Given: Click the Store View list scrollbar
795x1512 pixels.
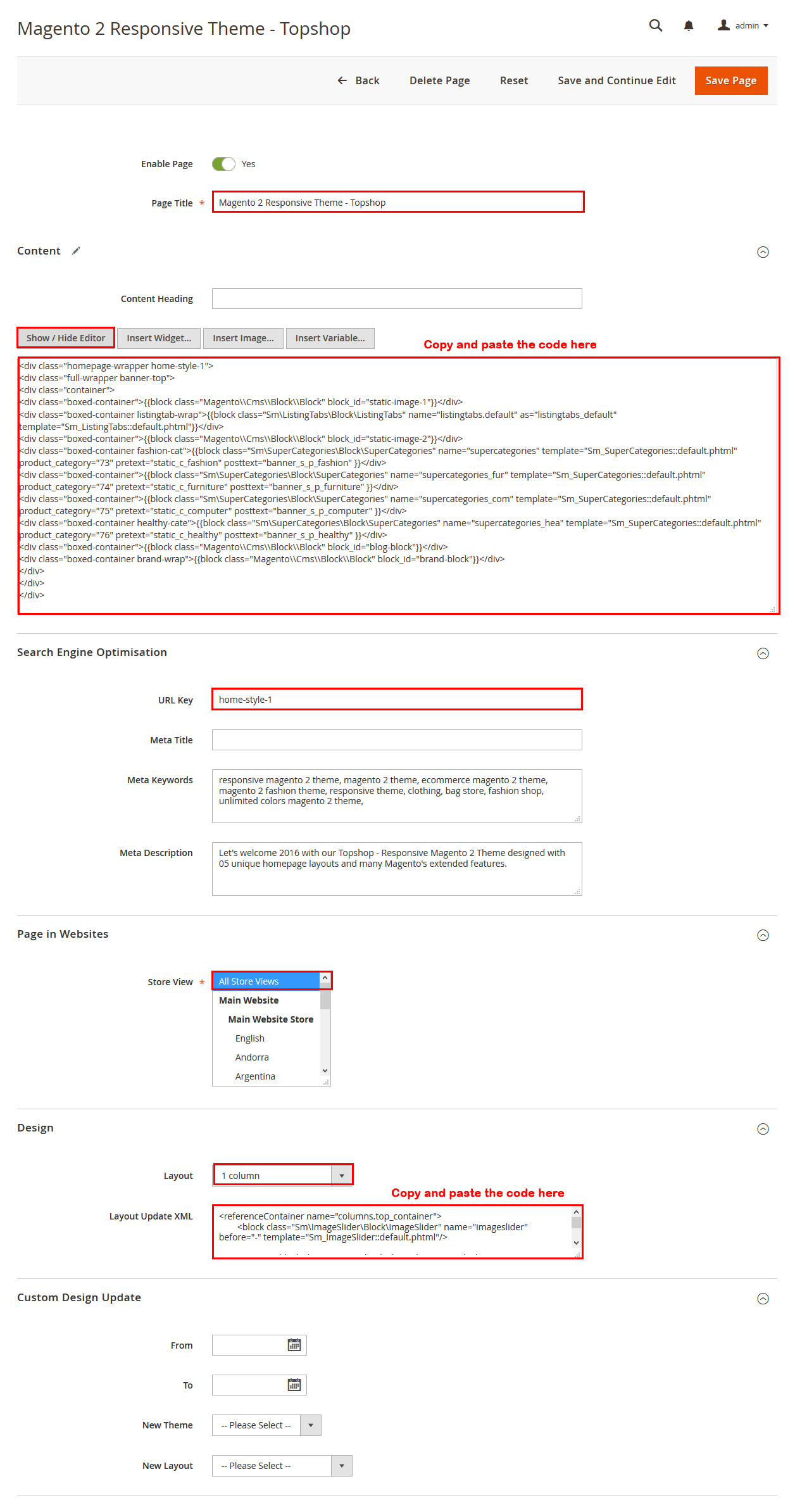Looking at the screenshot, I should click(325, 1024).
